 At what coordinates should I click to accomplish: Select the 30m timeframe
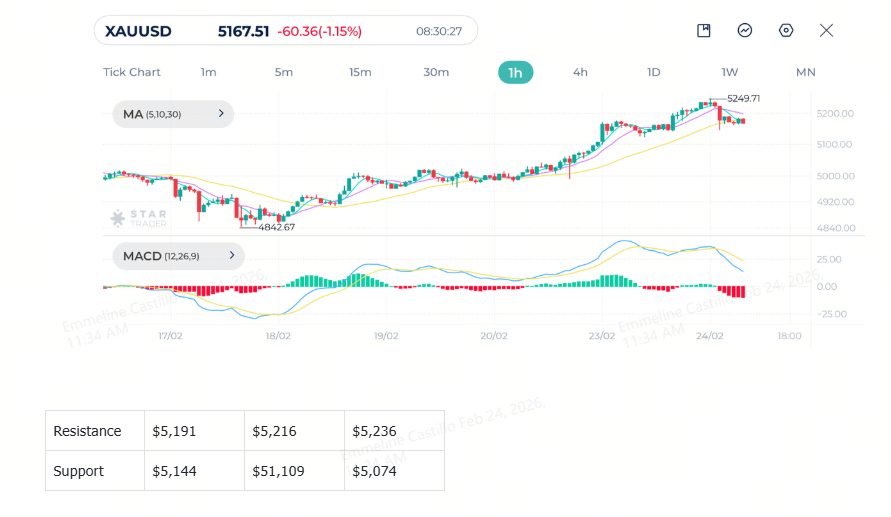point(436,72)
